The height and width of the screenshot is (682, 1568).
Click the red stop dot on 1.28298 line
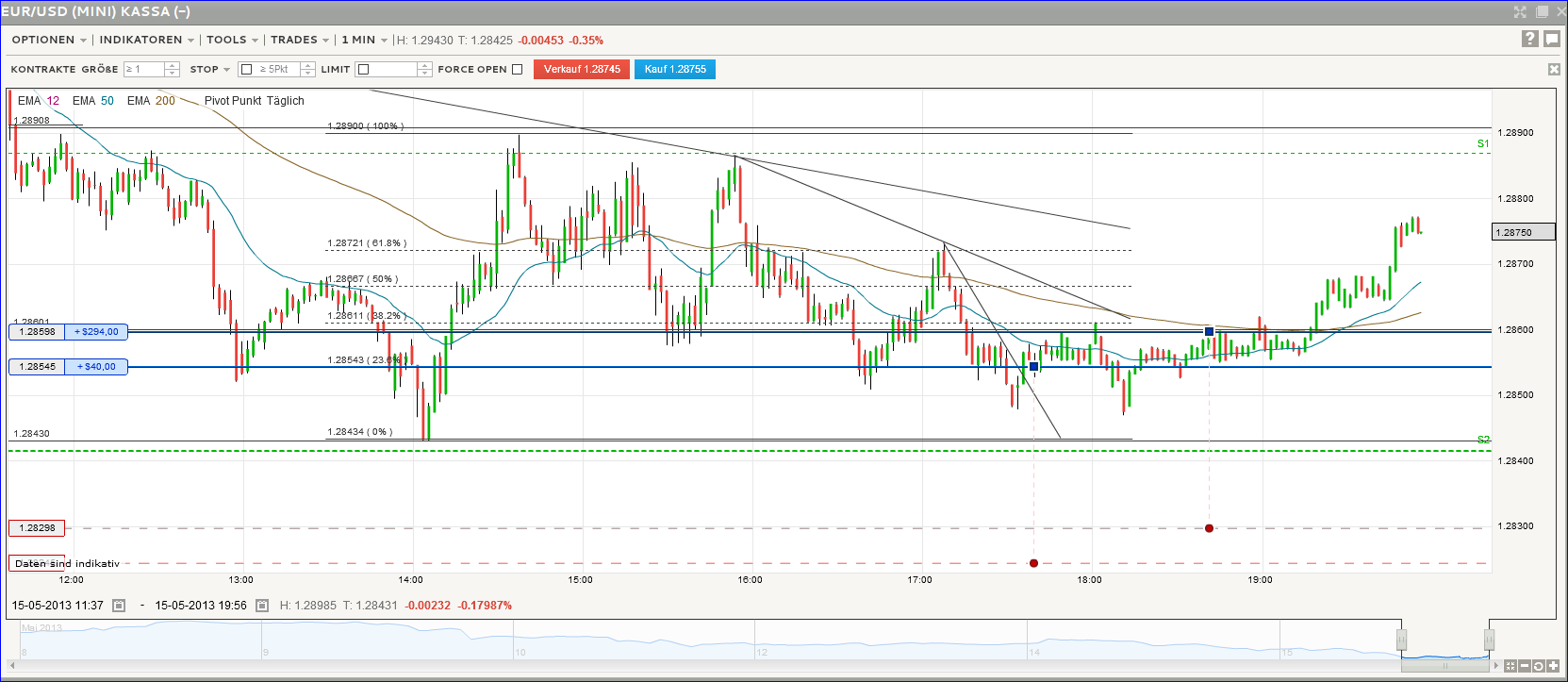point(1209,527)
